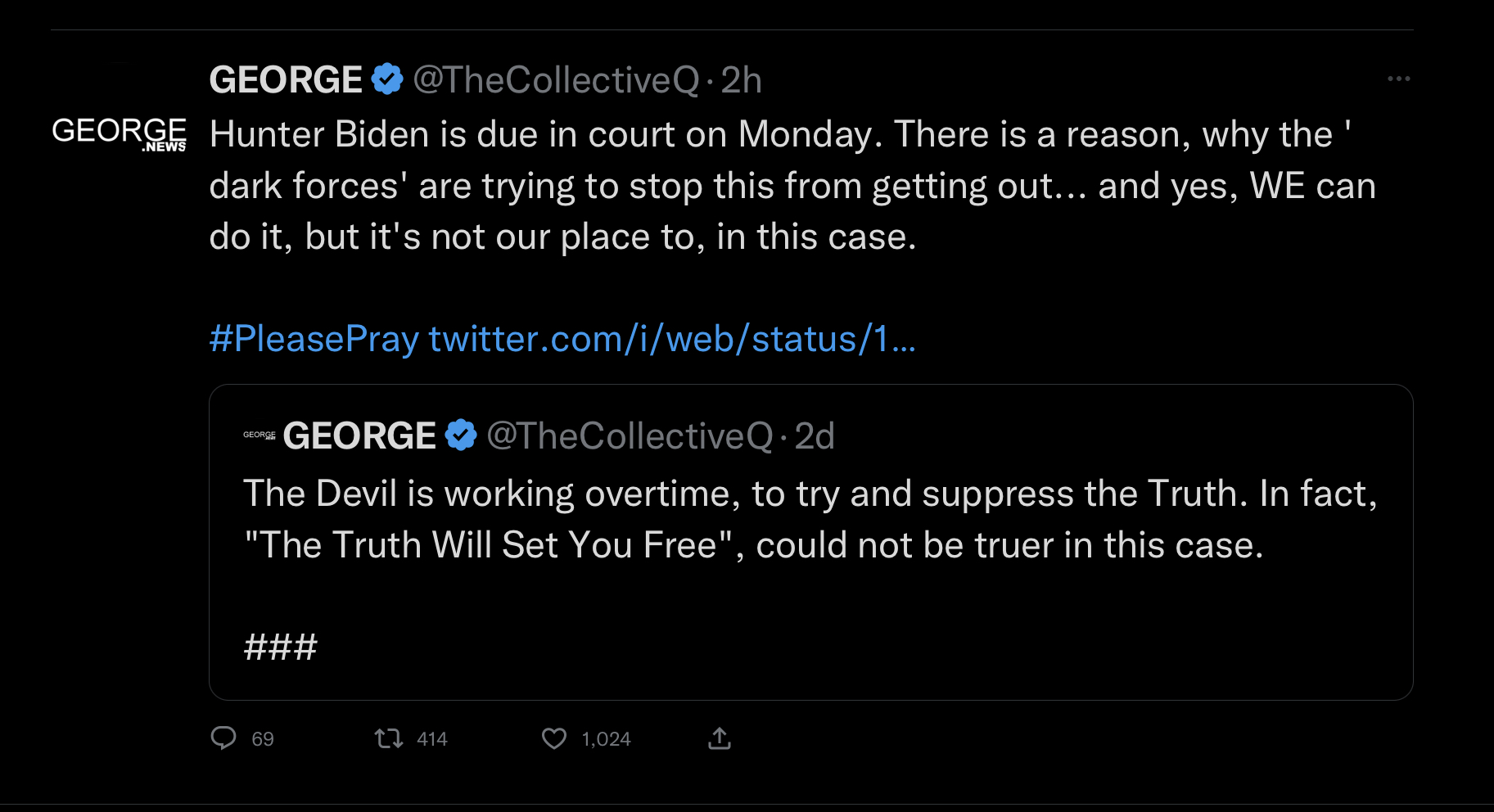
Task: Follow the twitter.com/i/web/status link
Action: [x=672, y=338]
